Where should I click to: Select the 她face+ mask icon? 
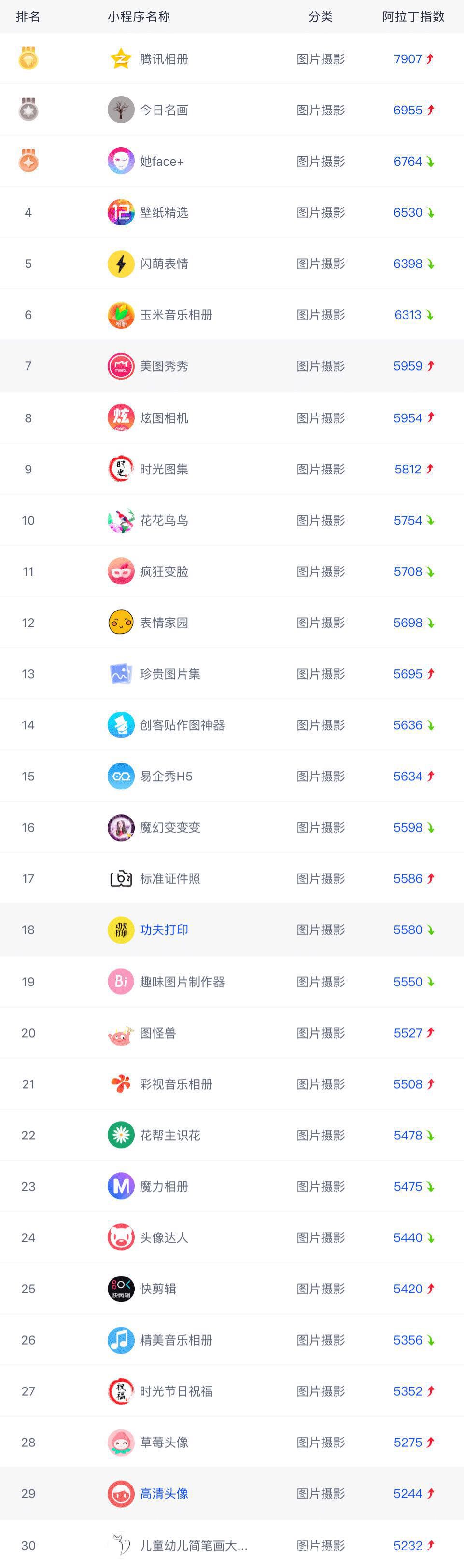(121, 161)
